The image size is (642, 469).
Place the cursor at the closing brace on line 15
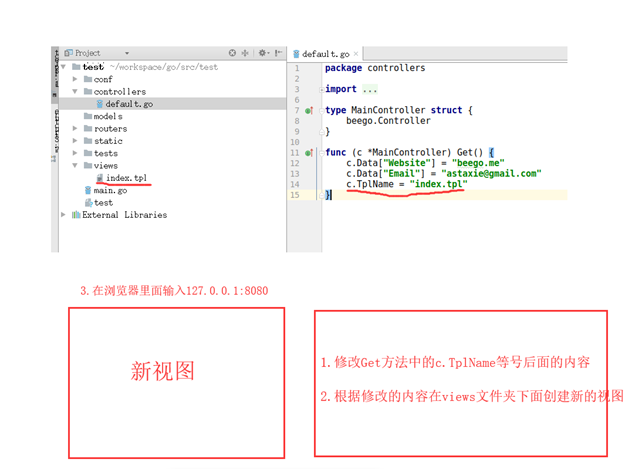(x=328, y=195)
